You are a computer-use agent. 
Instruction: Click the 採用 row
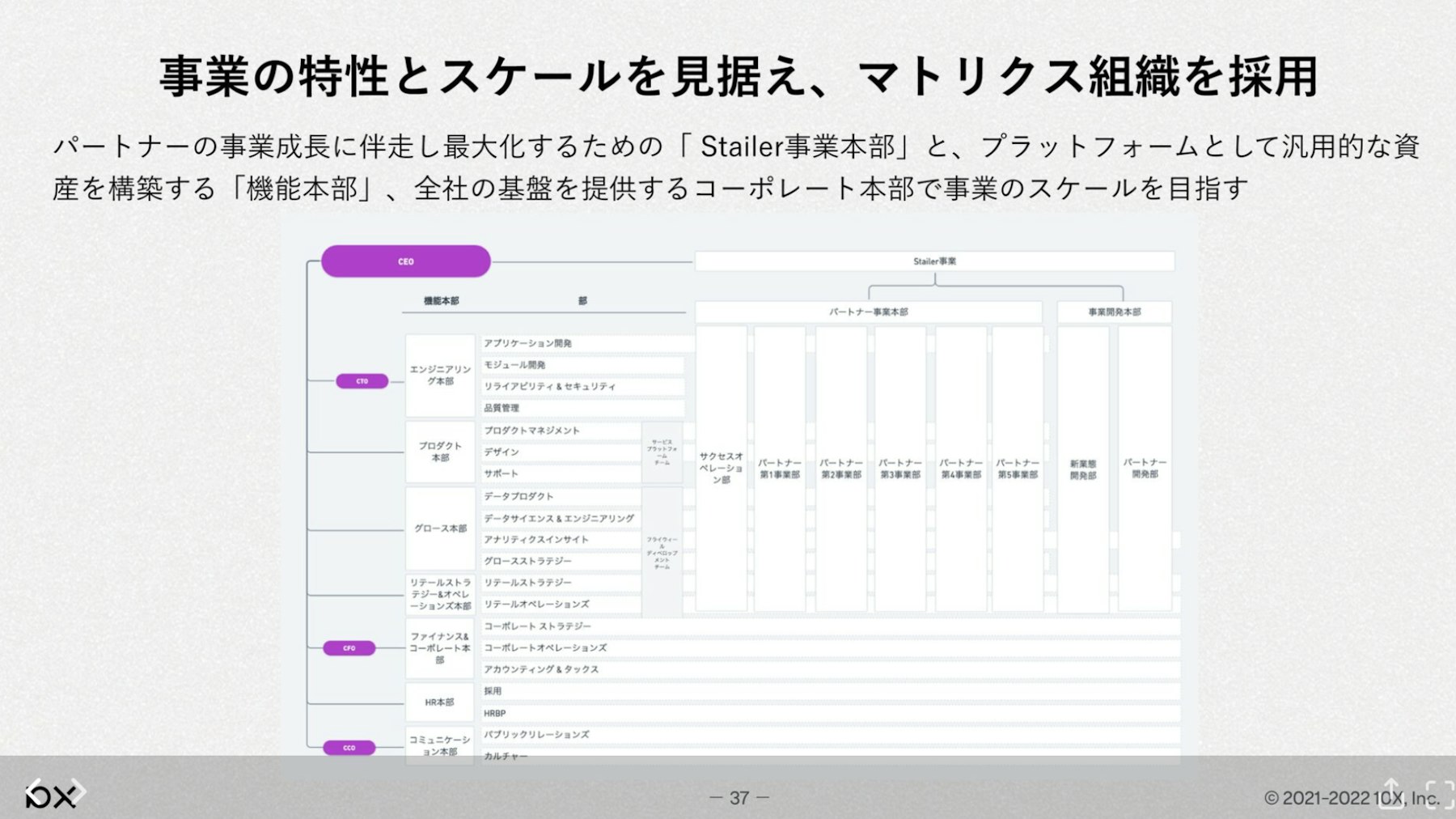pyautogui.click(x=830, y=691)
